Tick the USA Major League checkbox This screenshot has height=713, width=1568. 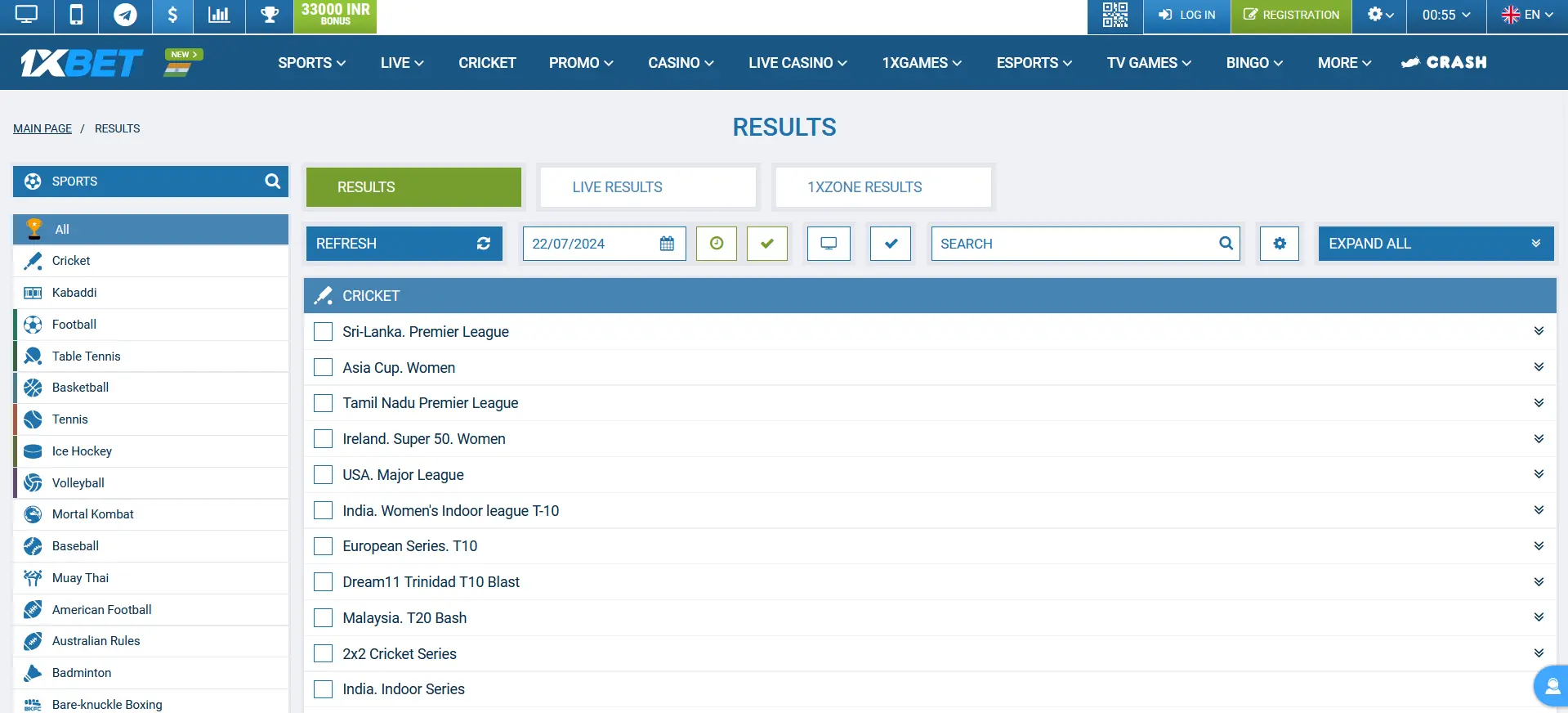[x=324, y=475]
